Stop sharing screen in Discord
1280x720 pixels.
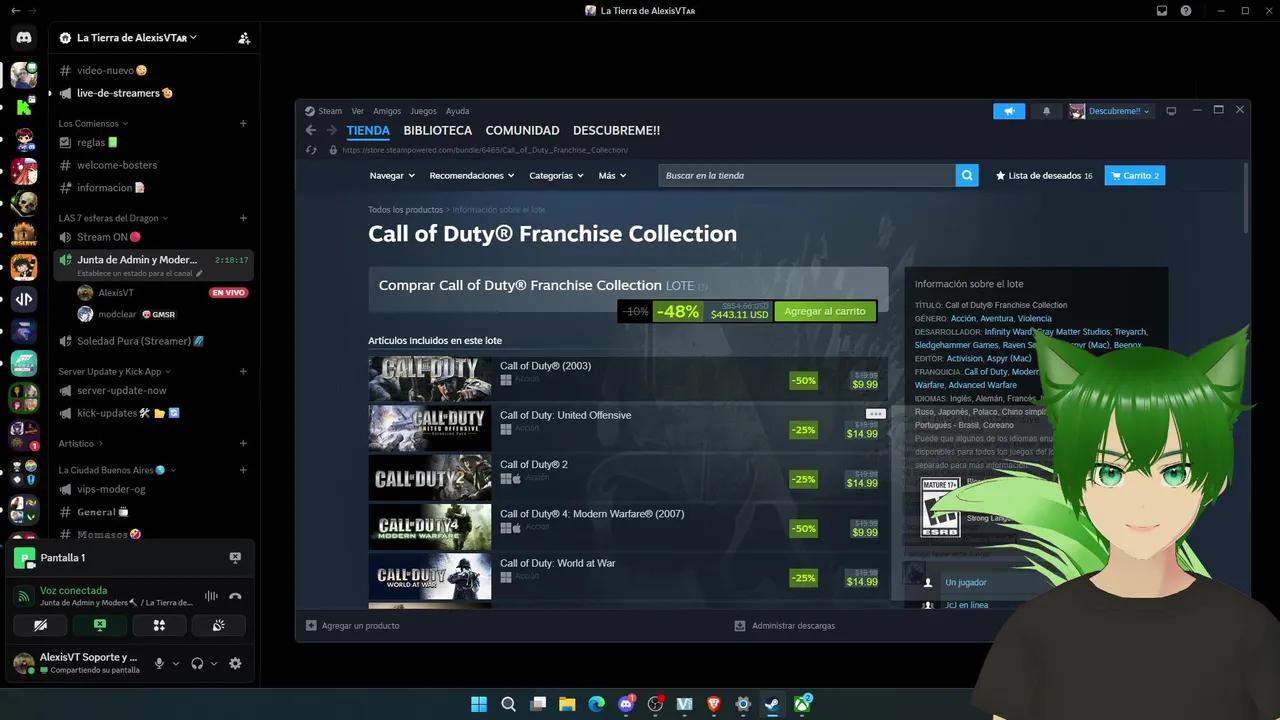click(100, 625)
